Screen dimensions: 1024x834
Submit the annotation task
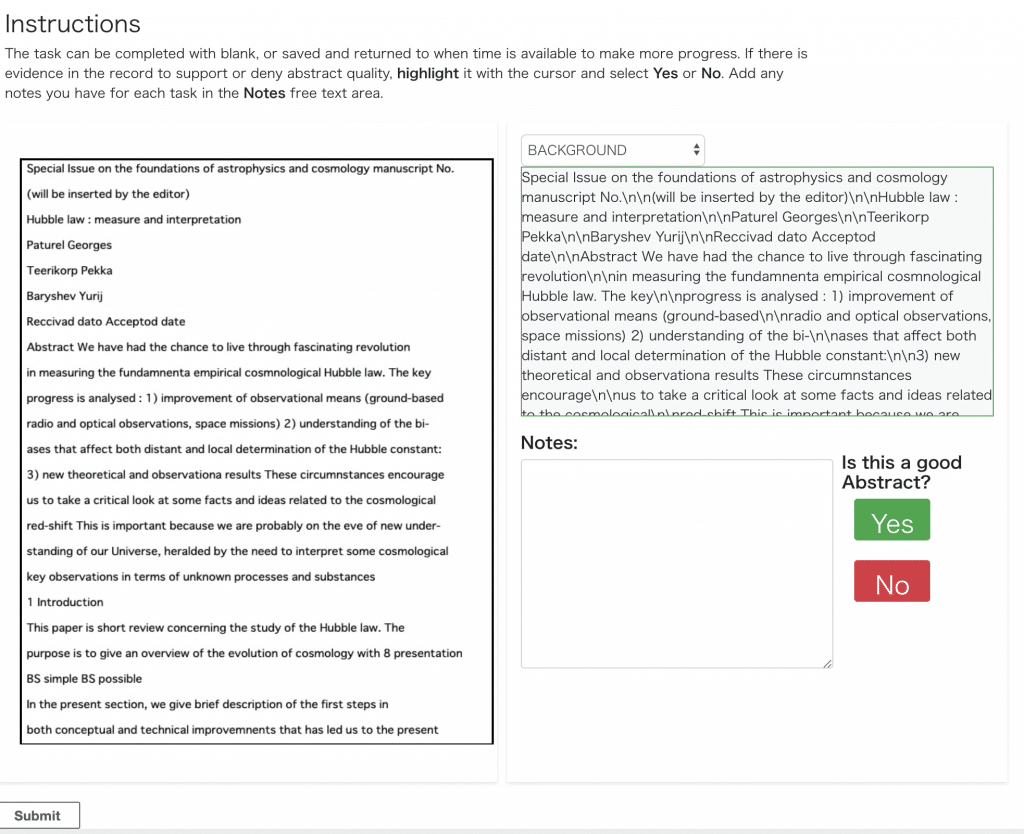pos(39,816)
